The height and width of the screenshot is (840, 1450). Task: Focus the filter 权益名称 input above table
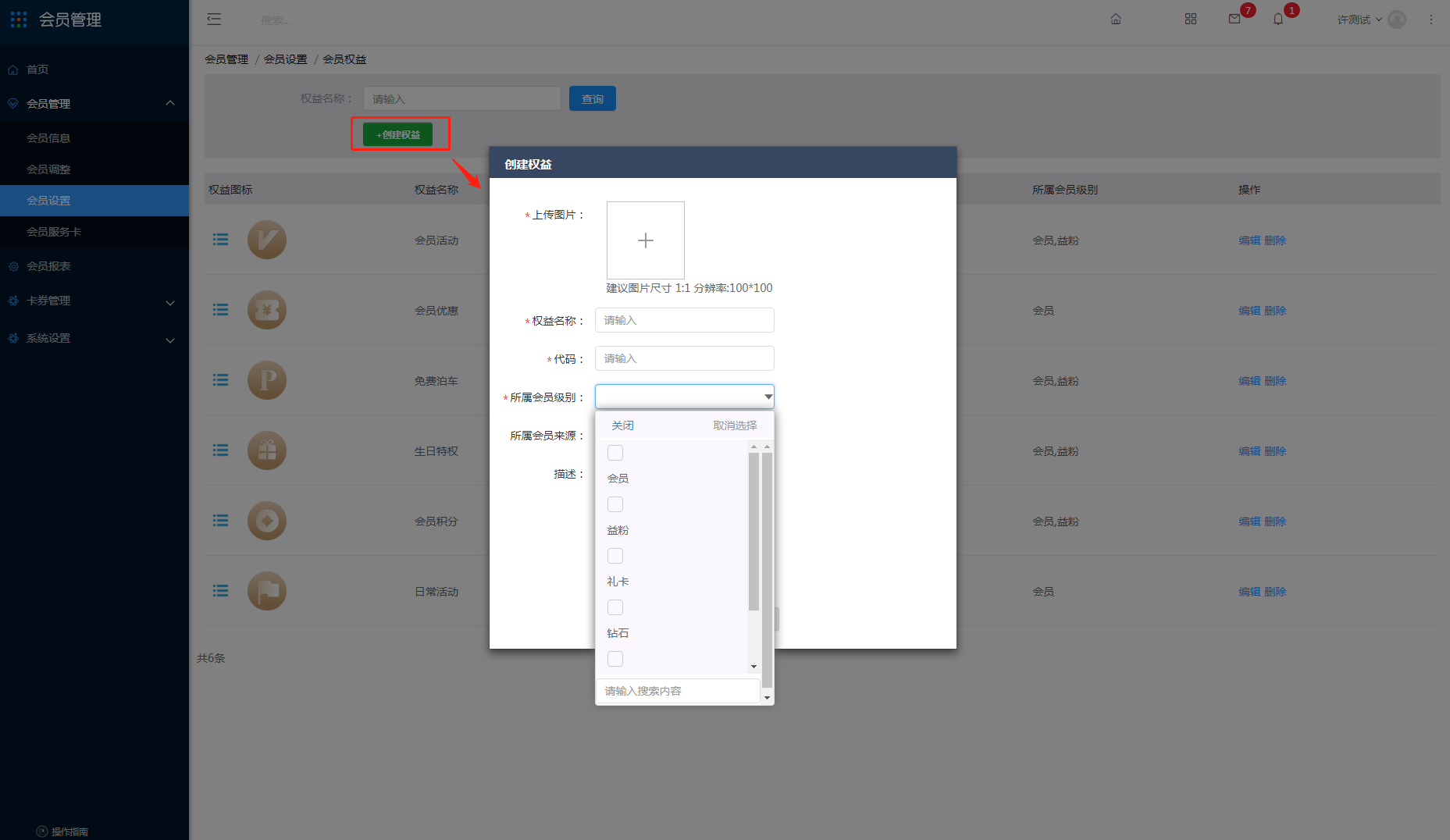[462, 98]
